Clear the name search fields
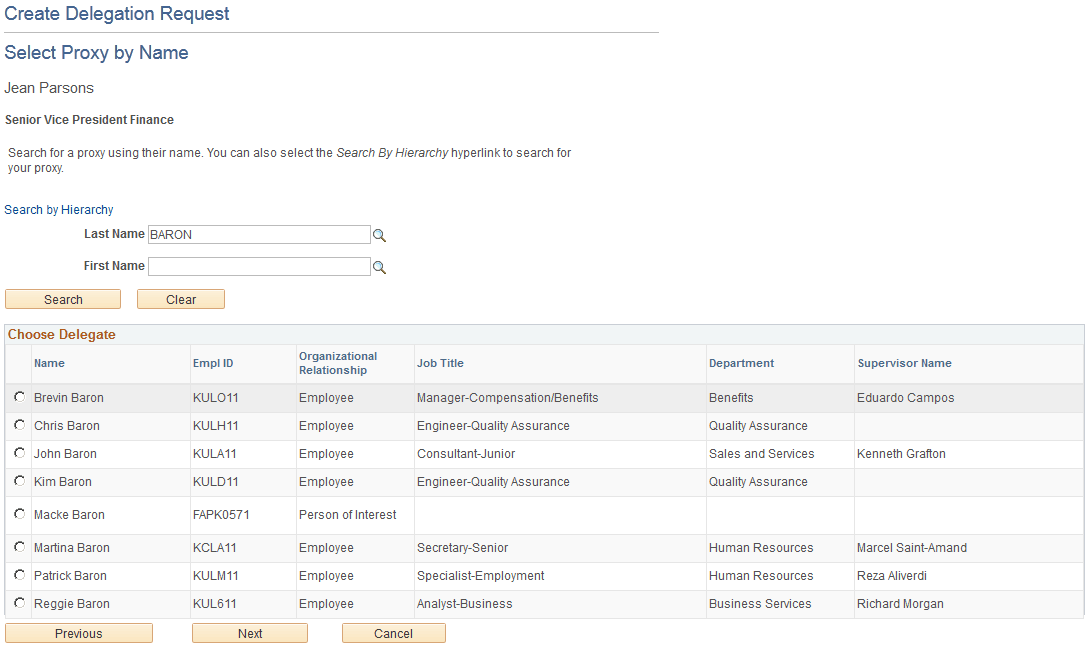This screenshot has height=656, width=1092. pos(180,299)
